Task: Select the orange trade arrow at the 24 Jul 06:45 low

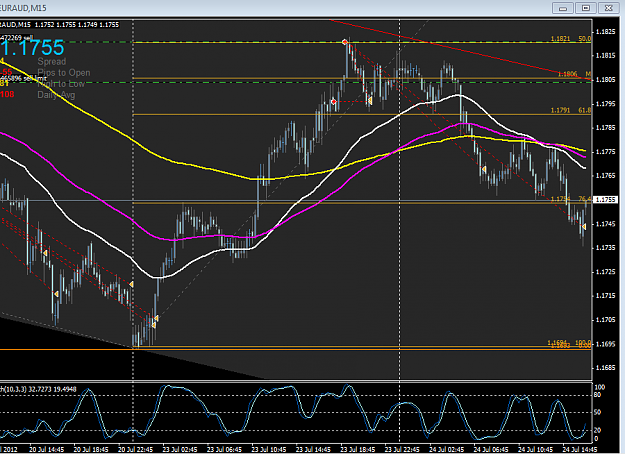Action: point(483,169)
